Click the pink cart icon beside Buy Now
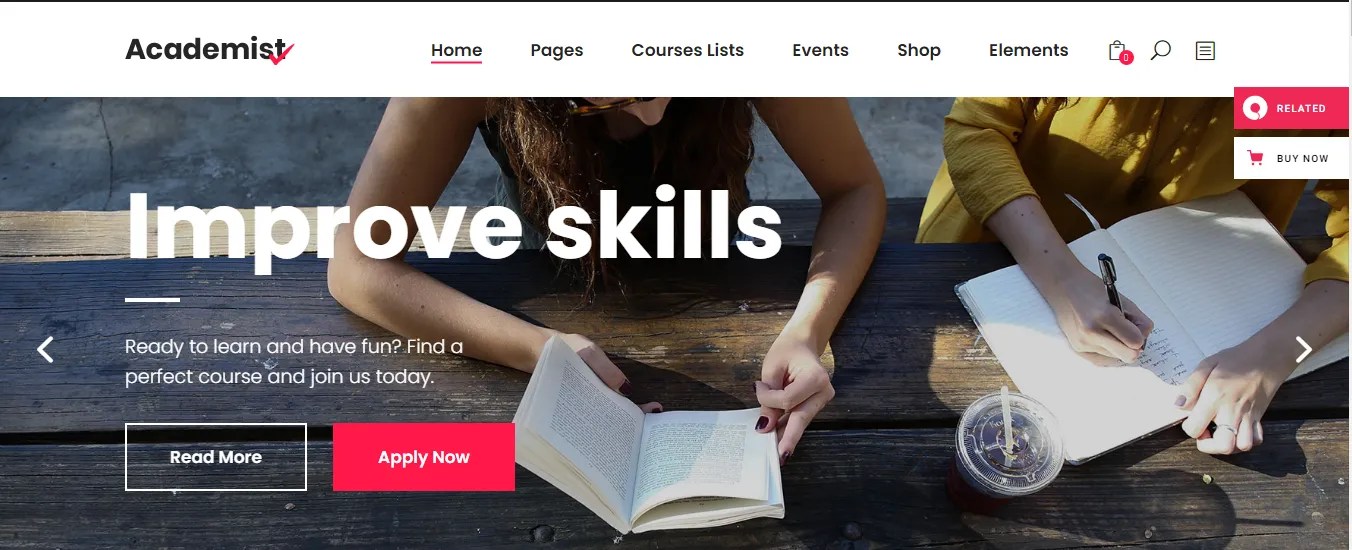This screenshot has width=1352, height=550. (x=1256, y=158)
